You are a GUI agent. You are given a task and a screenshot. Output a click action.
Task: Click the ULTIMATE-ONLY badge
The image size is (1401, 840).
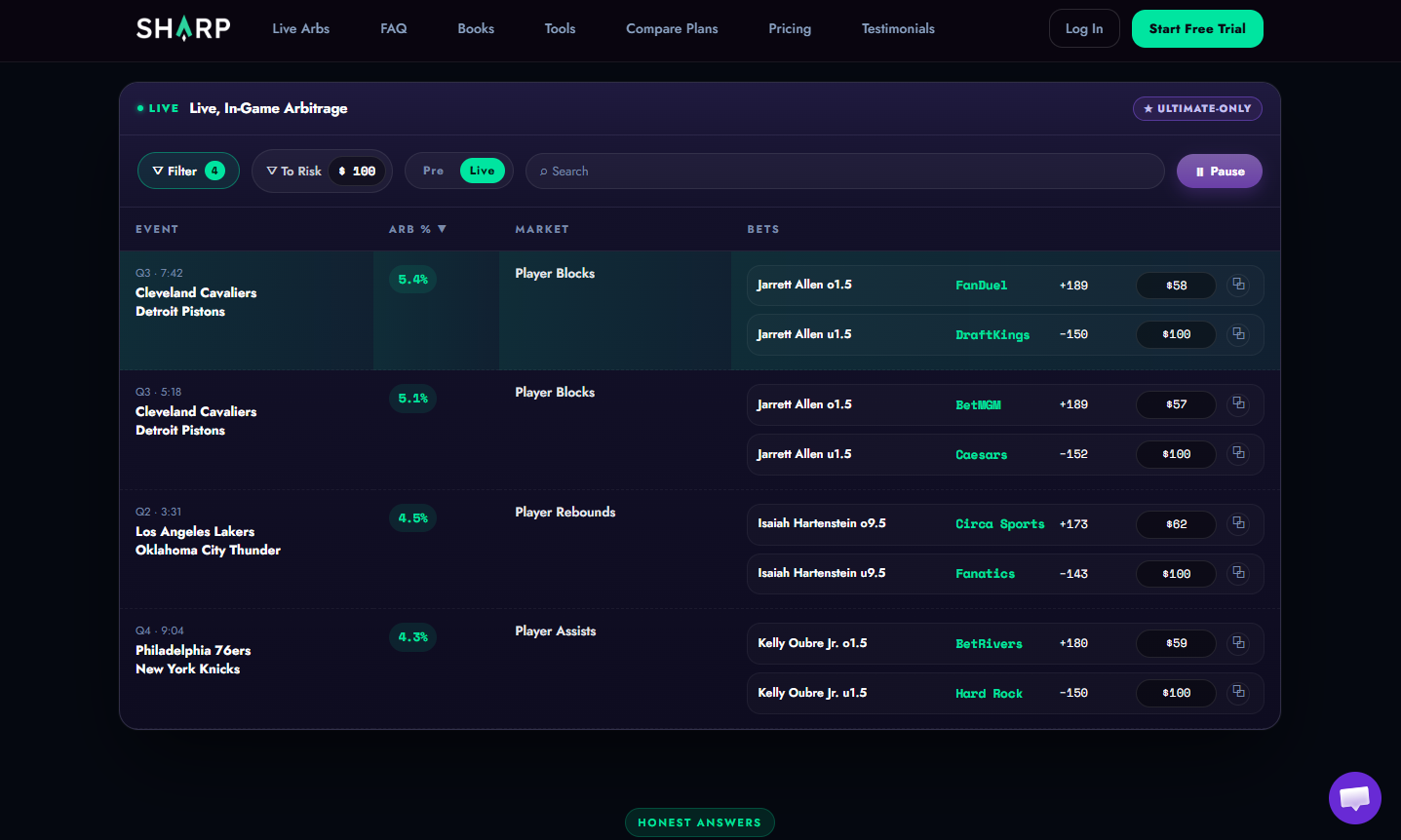(x=1197, y=108)
